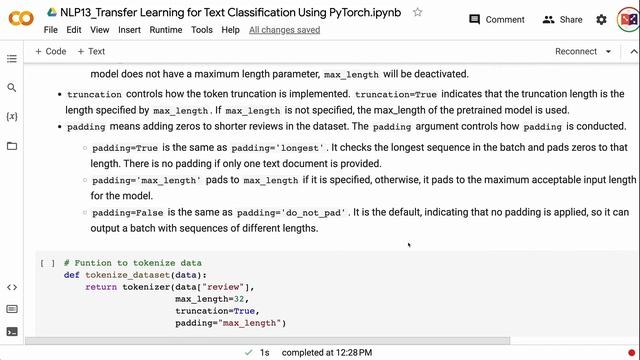The width and height of the screenshot is (640, 360).
Task: Open the Tools menu
Action: click(202, 30)
